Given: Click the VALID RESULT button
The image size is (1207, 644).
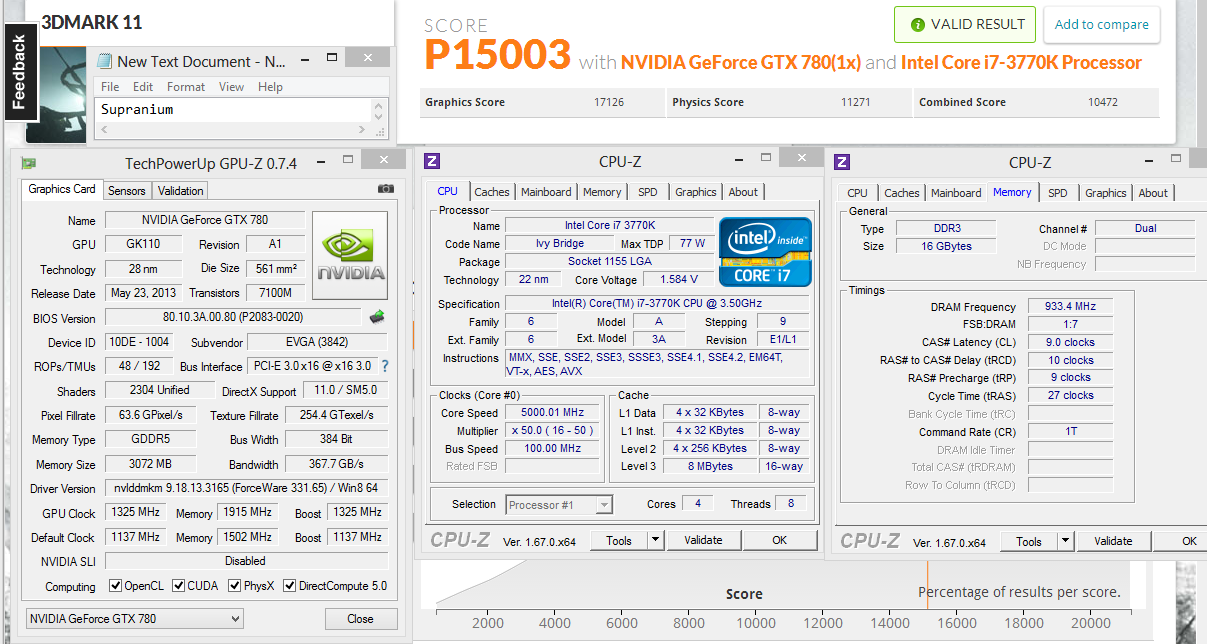Looking at the screenshot, I should pos(964,25).
